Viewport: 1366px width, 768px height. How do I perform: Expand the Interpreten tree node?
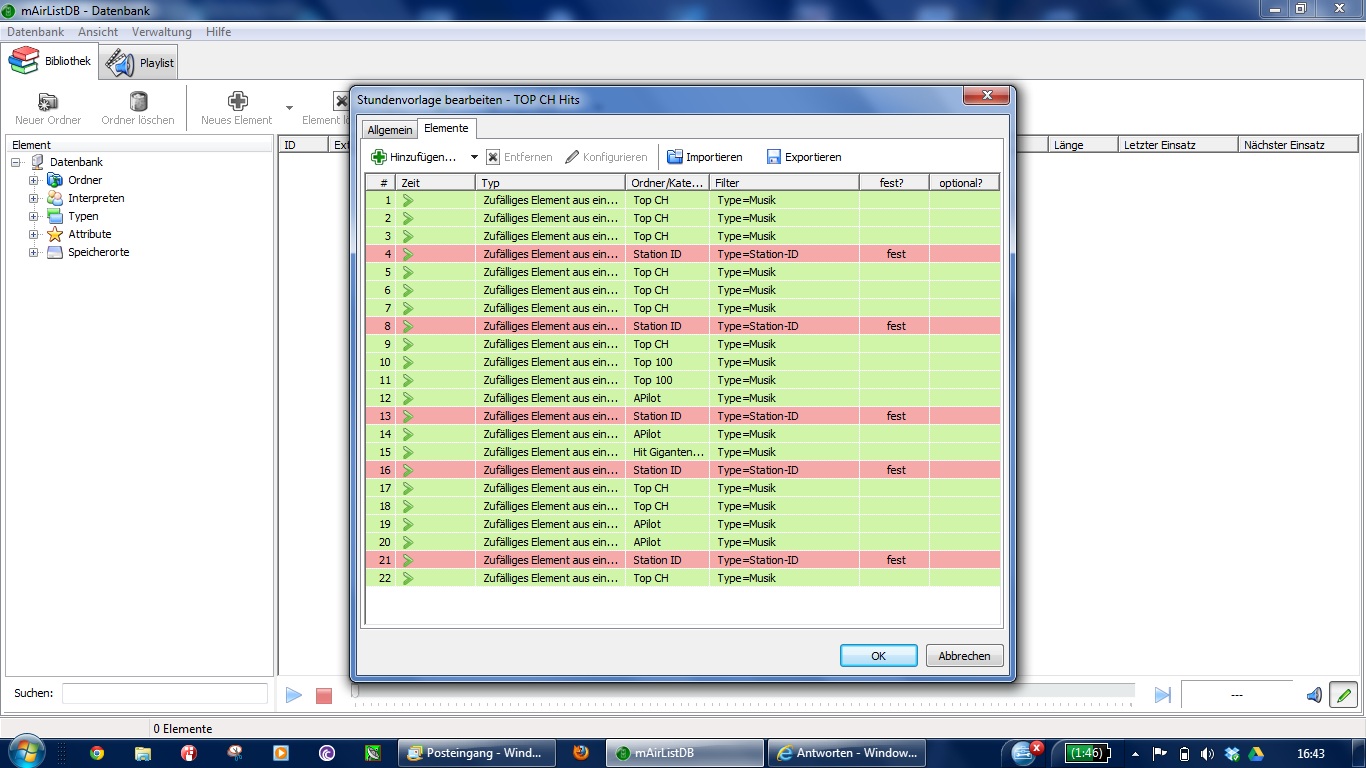(33, 199)
